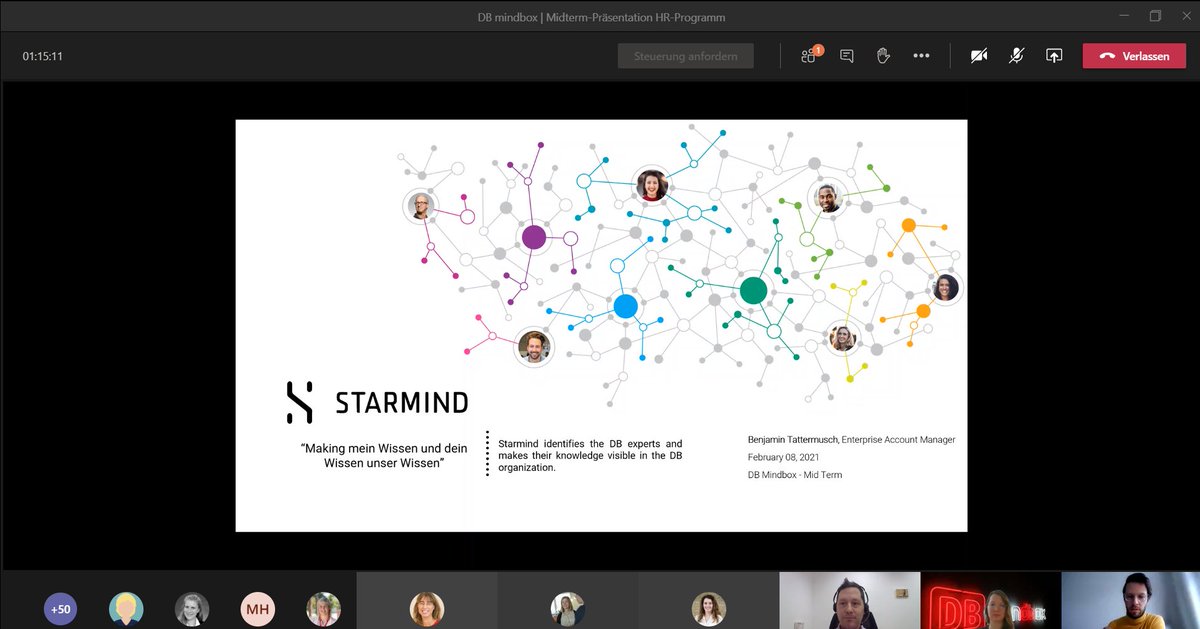Select the MH participant avatar
This screenshot has width=1200, height=629.
point(257,609)
